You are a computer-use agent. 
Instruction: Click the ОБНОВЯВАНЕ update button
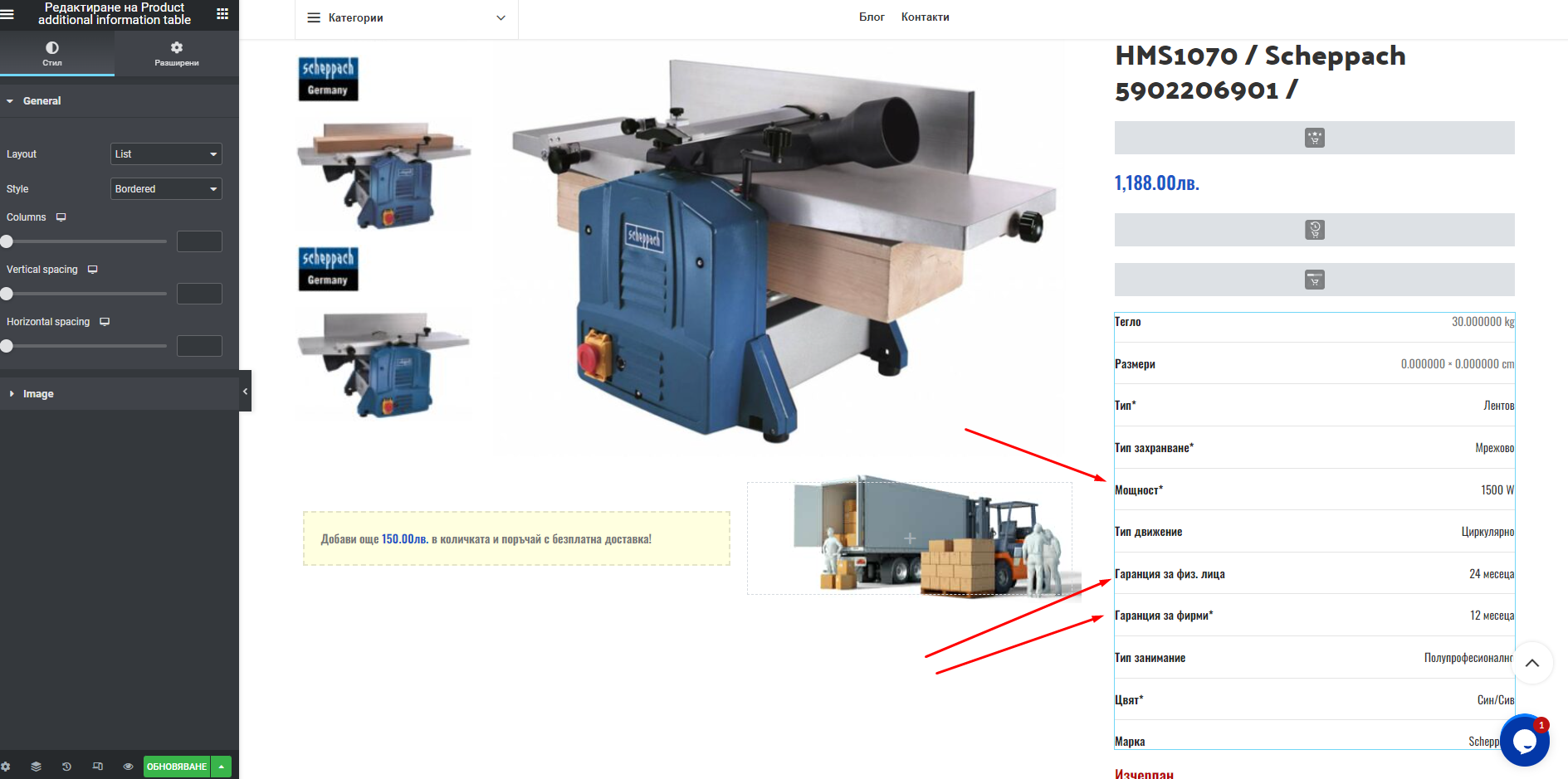(x=177, y=767)
